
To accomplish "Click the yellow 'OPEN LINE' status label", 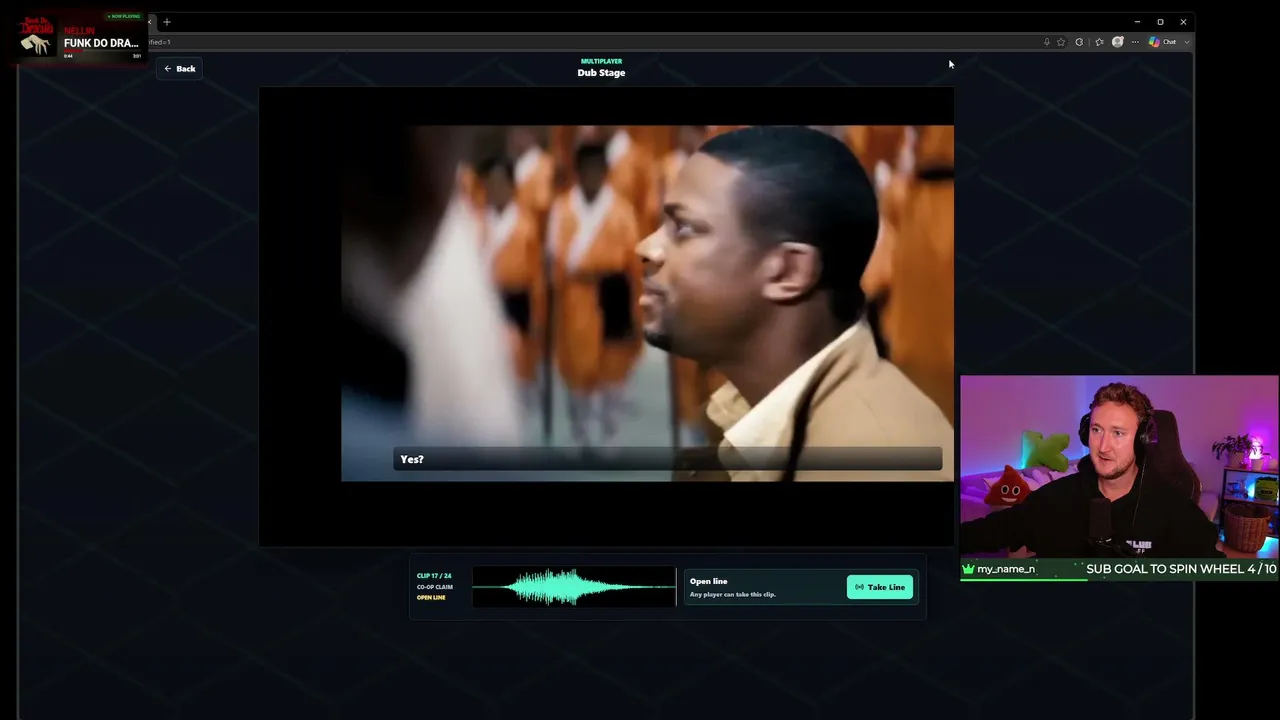I will click(x=431, y=598).
